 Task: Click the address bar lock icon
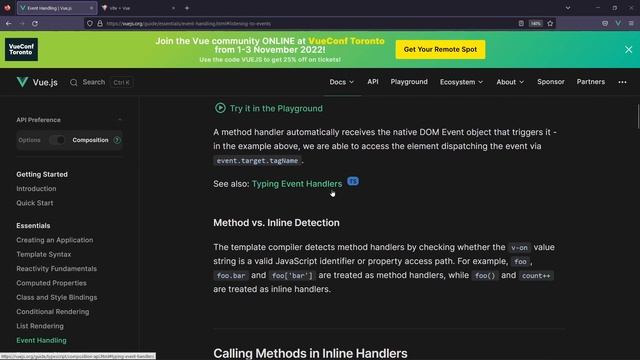coord(100,24)
